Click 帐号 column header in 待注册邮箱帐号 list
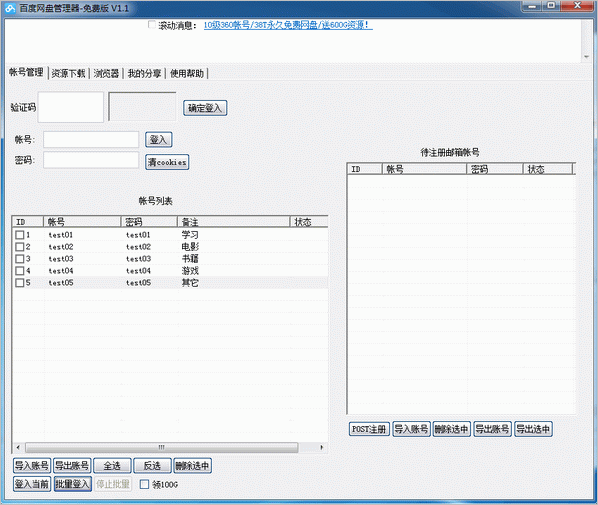598x505 pixels. (424, 169)
